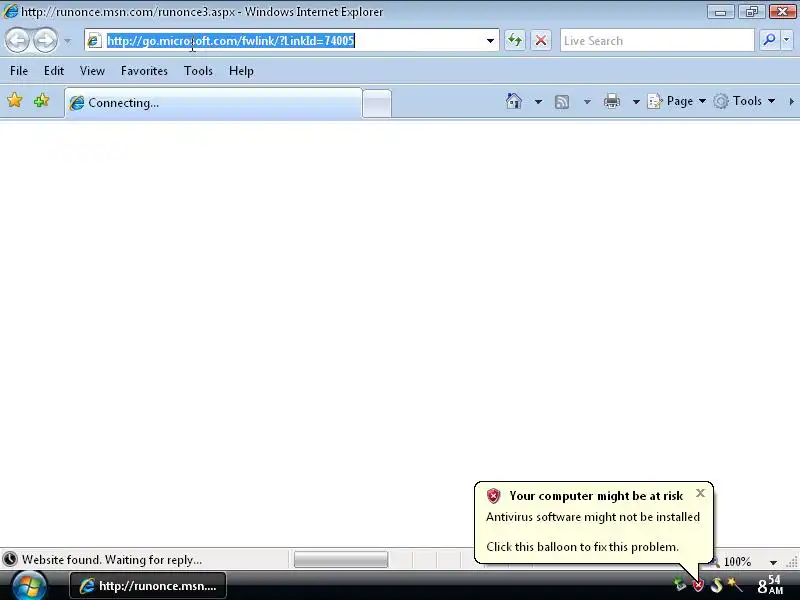800x600 pixels.
Task: Click the RSS Feeds icon
Action: click(x=562, y=102)
